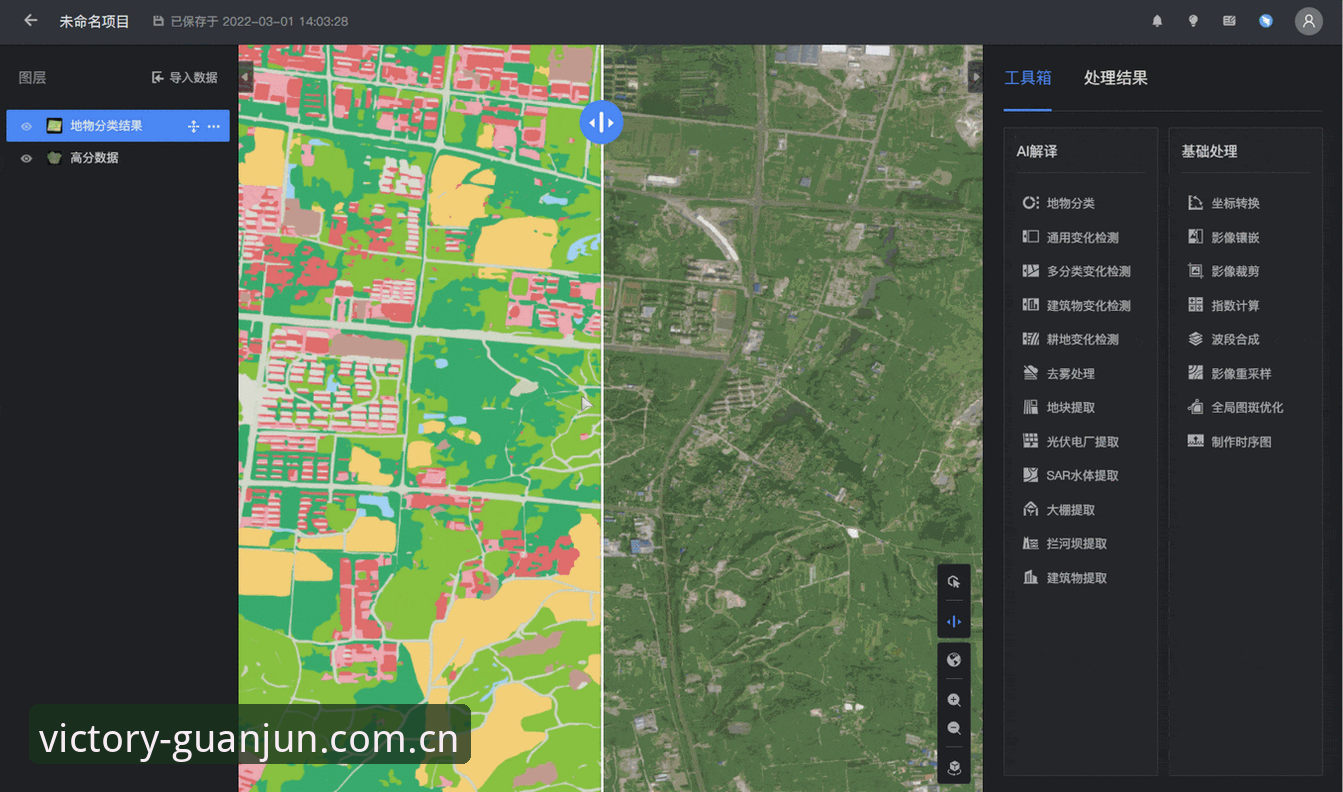Image resolution: width=1343 pixels, height=792 pixels.
Task: Open the 波段合成 tool
Action: 1224,339
